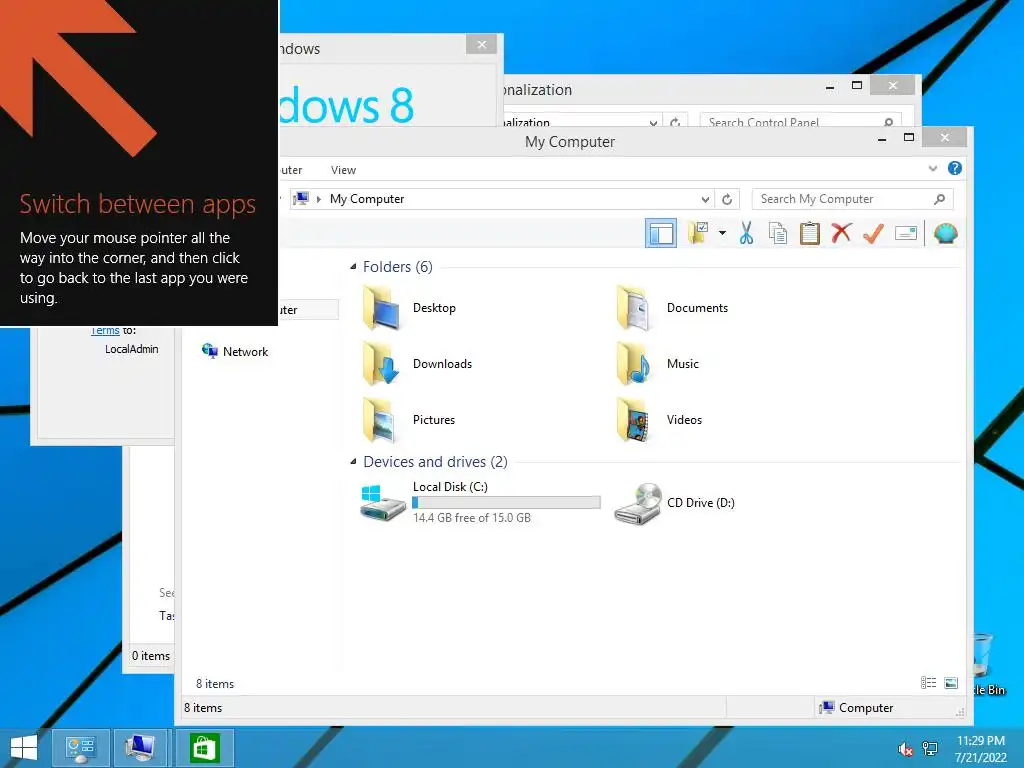Open the View tab in My Computer
1024x768 pixels.
coord(343,170)
